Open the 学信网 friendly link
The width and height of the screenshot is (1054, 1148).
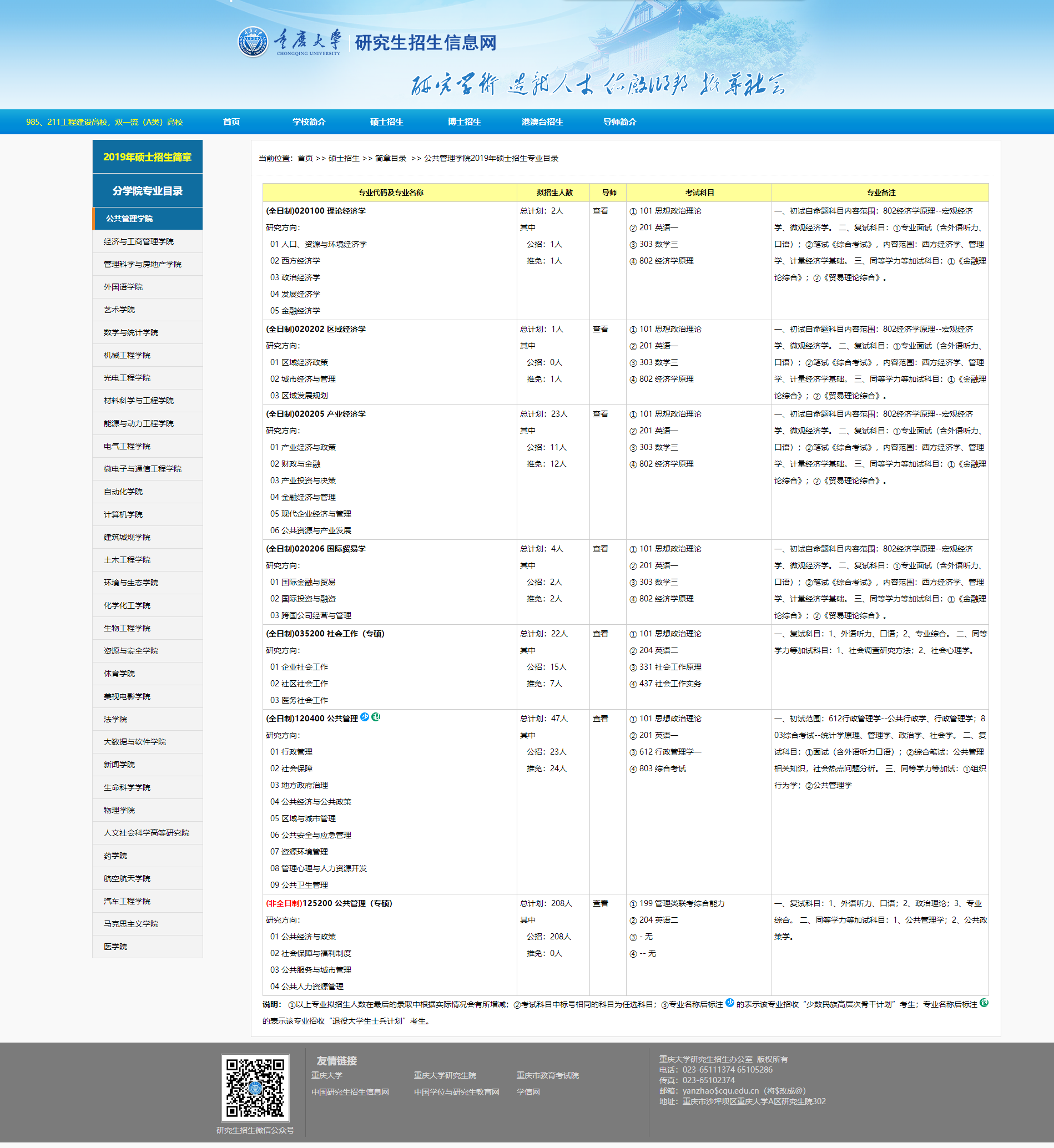(528, 1092)
